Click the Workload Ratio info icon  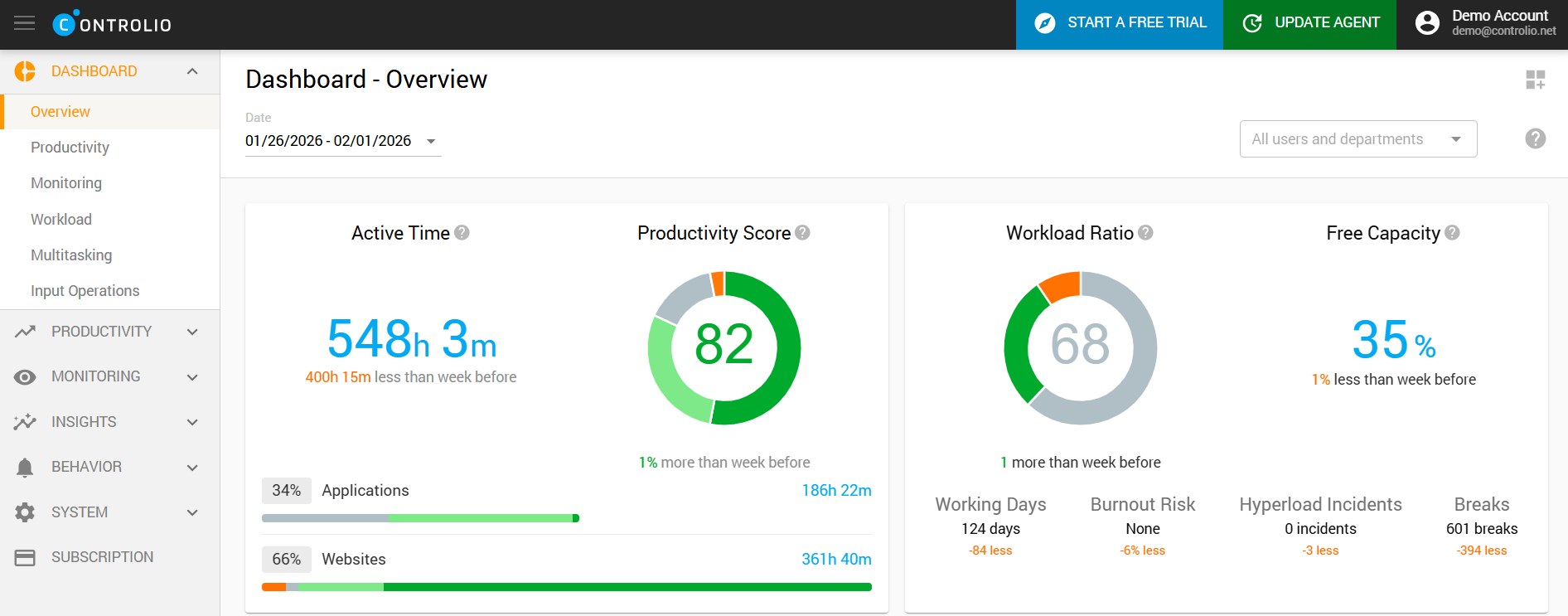(x=1145, y=233)
